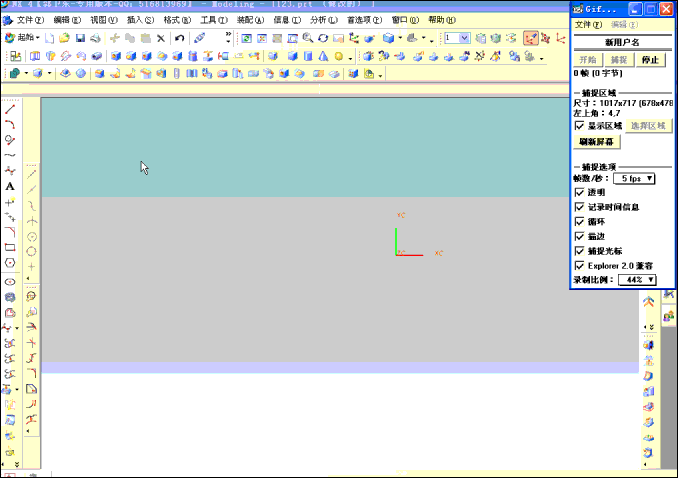Toggle the 透明 checkbox
The width and height of the screenshot is (678, 478).
[579, 192]
